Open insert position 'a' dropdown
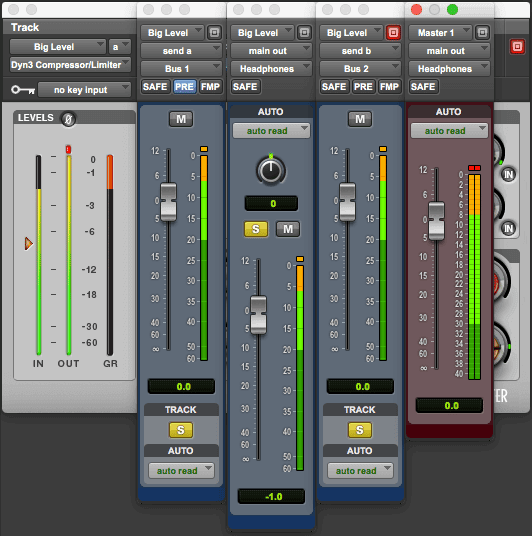532x536 pixels. coord(120,46)
